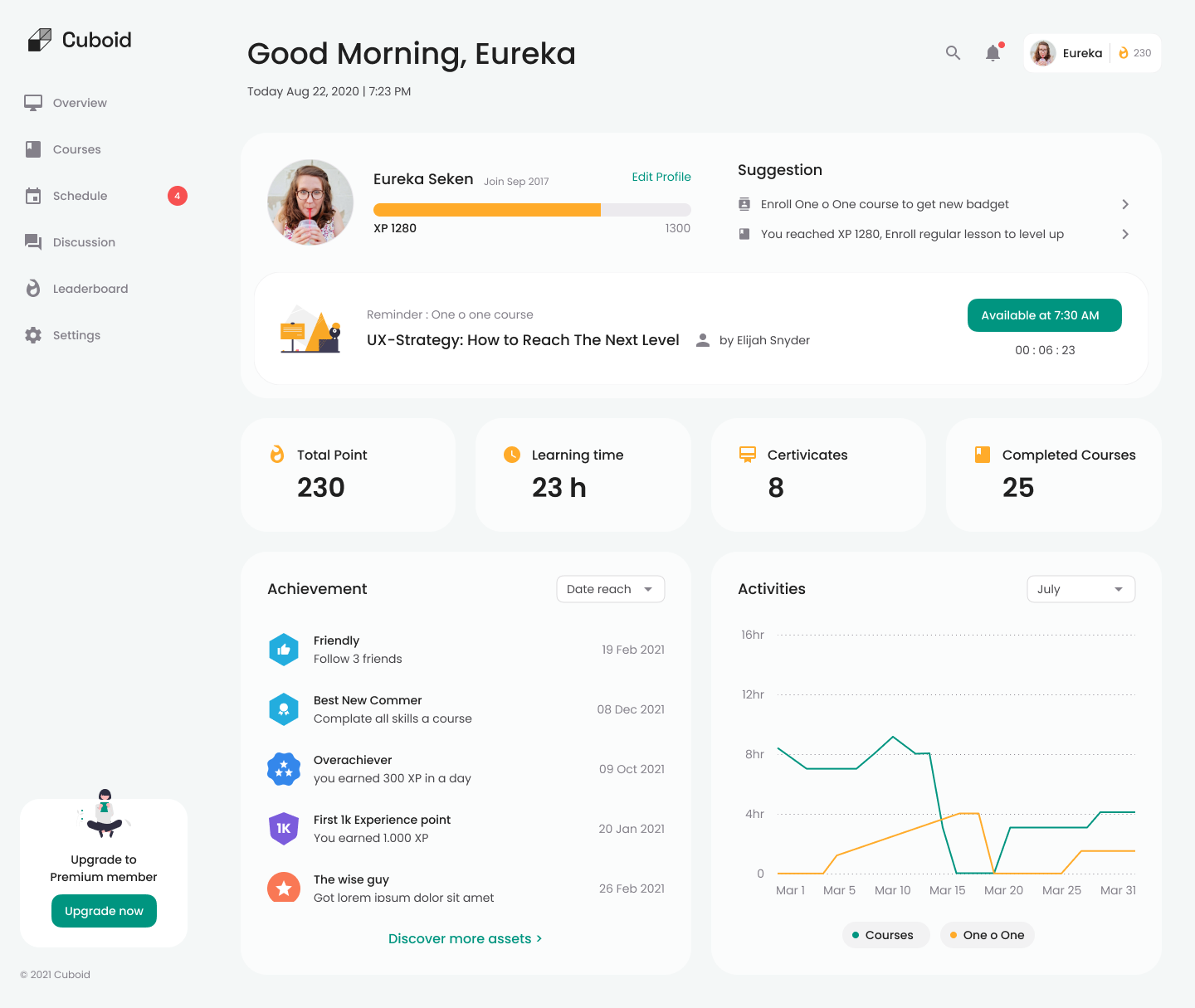The image size is (1195, 1008).
Task: Open the XP 1280 suggestion chevron
Action: point(1125,234)
